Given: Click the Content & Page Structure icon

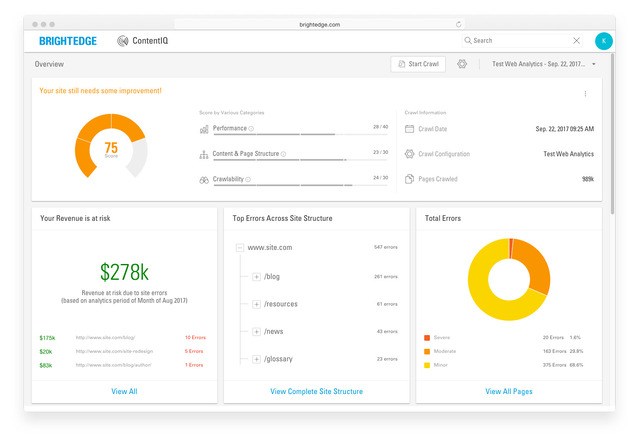Looking at the screenshot, I should point(204,155).
